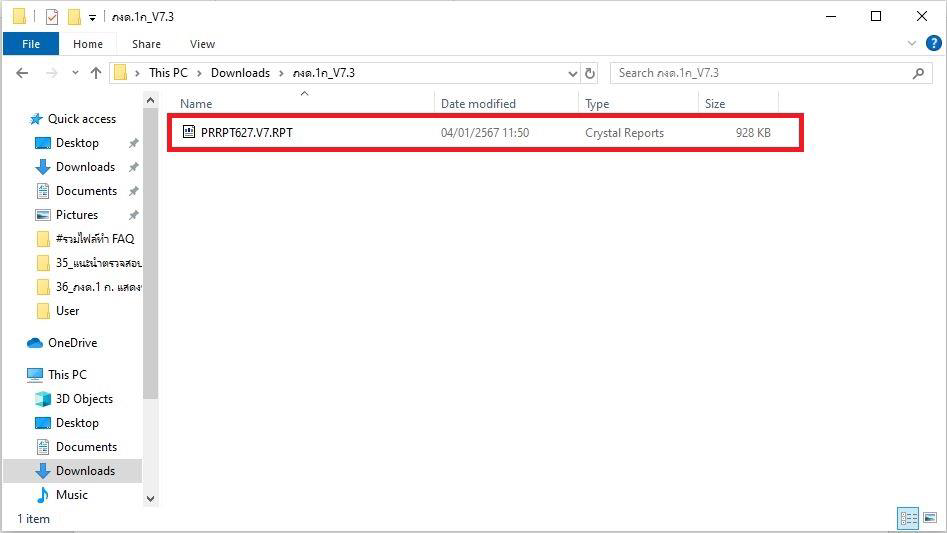Open the Share ribbon tab
This screenshot has width=947, height=533.
tap(146, 44)
